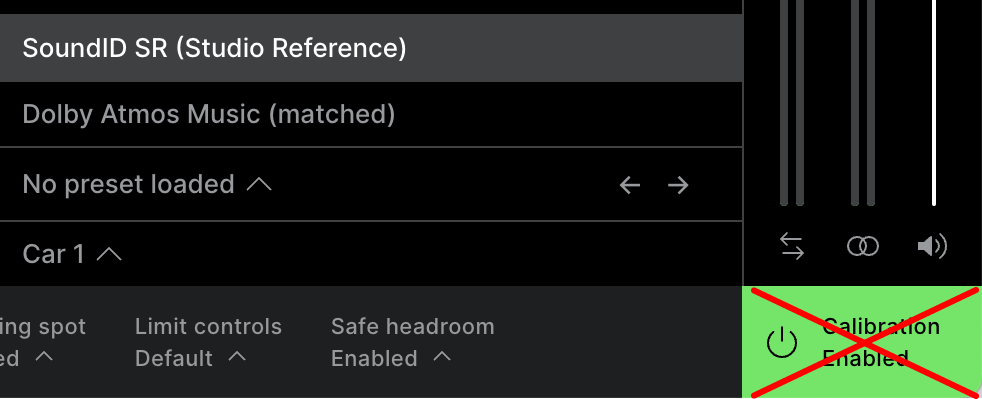
Task: Go to next preset with right arrow
Action: [x=678, y=185]
